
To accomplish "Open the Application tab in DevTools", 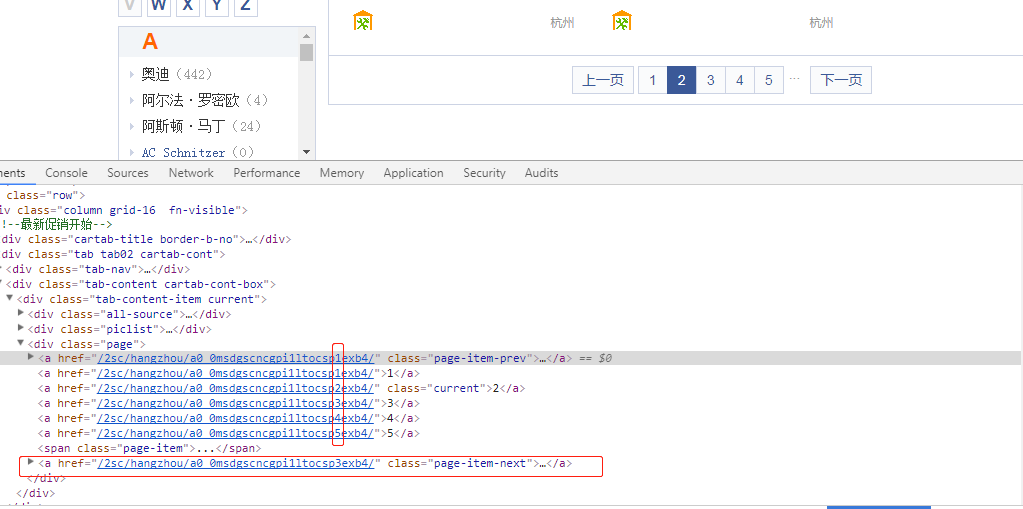I will coord(413,173).
